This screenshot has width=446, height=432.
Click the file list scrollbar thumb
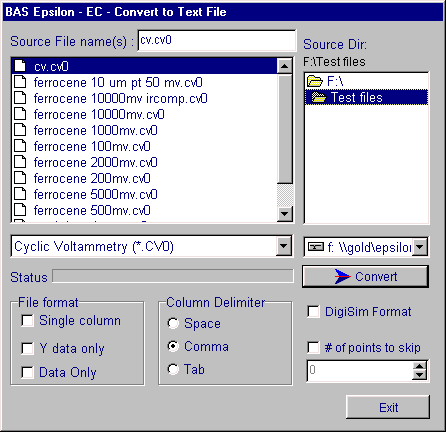285,128
